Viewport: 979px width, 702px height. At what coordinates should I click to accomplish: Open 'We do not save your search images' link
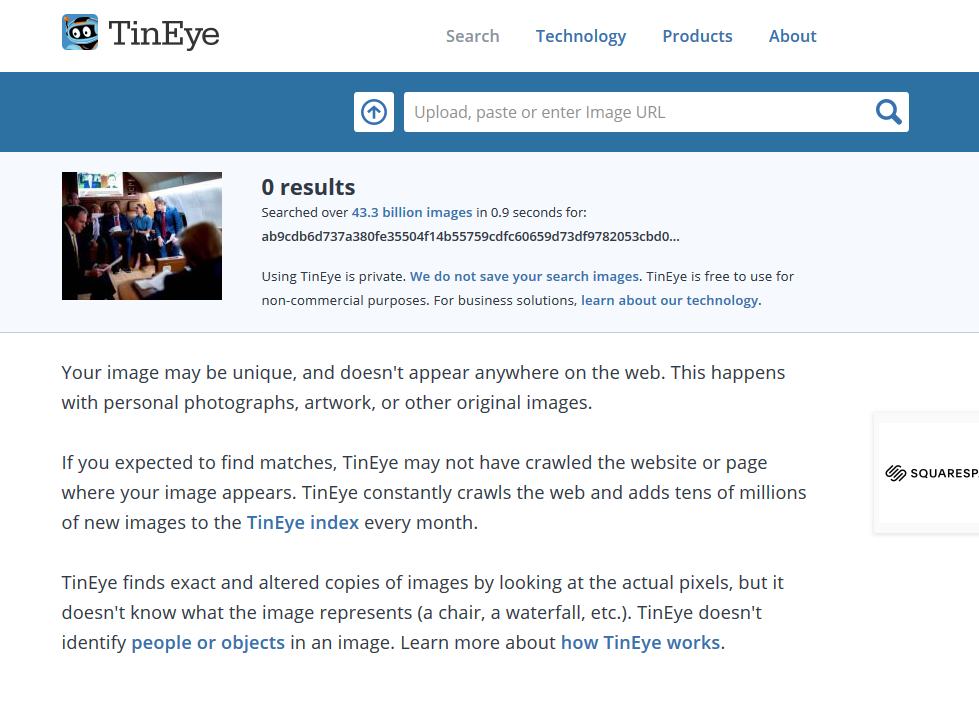click(524, 276)
